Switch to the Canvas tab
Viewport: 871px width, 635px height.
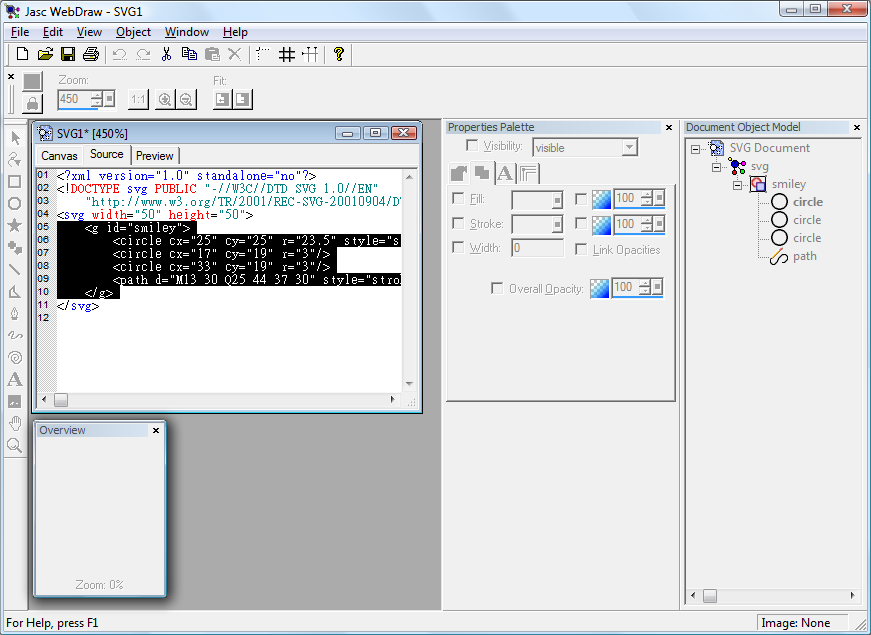pyautogui.click(x=59, y=156)
